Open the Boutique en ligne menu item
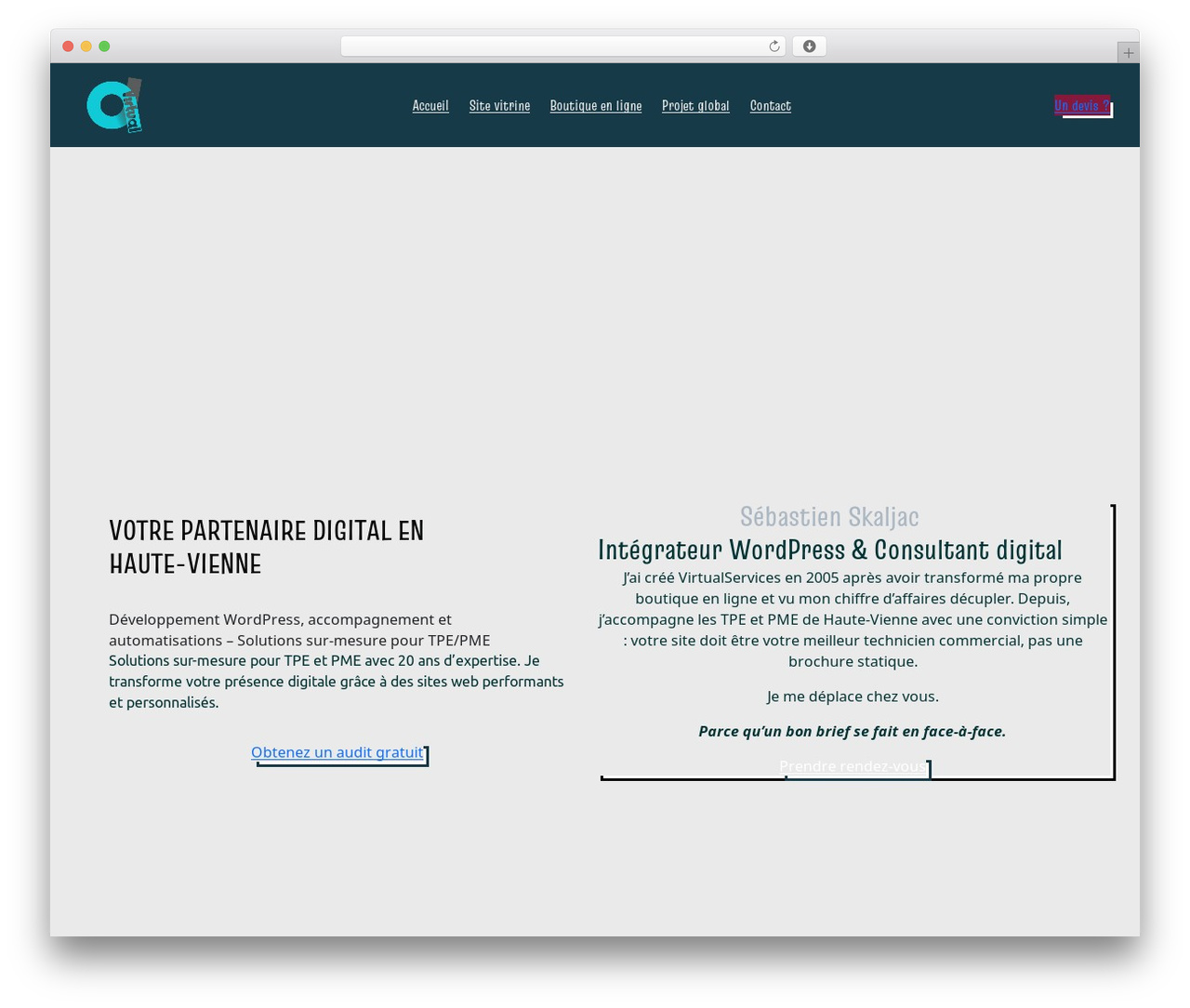 (x=596, y=106)
